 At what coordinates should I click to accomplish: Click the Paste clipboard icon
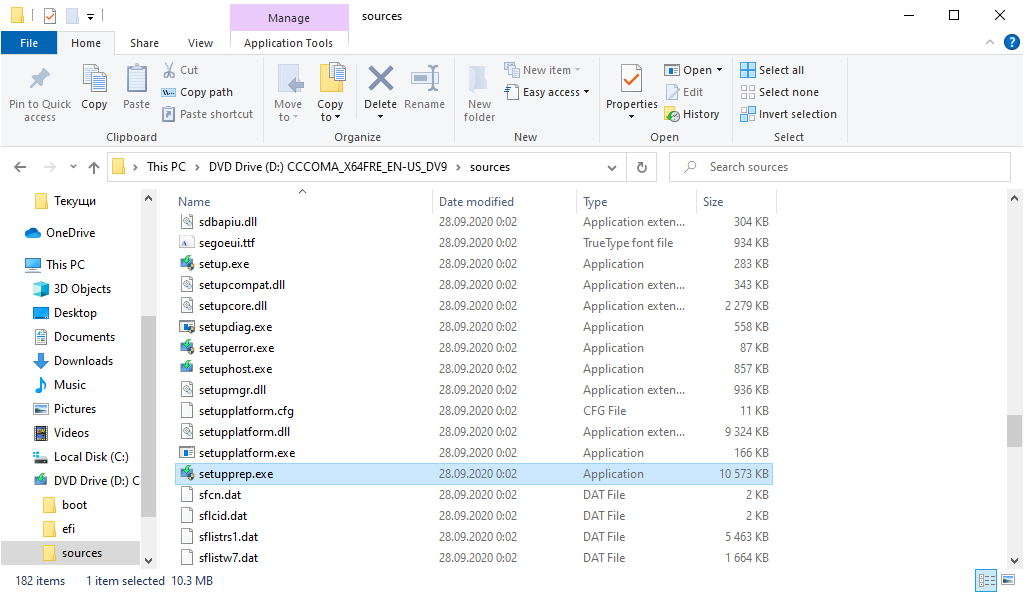coord(136,80)
